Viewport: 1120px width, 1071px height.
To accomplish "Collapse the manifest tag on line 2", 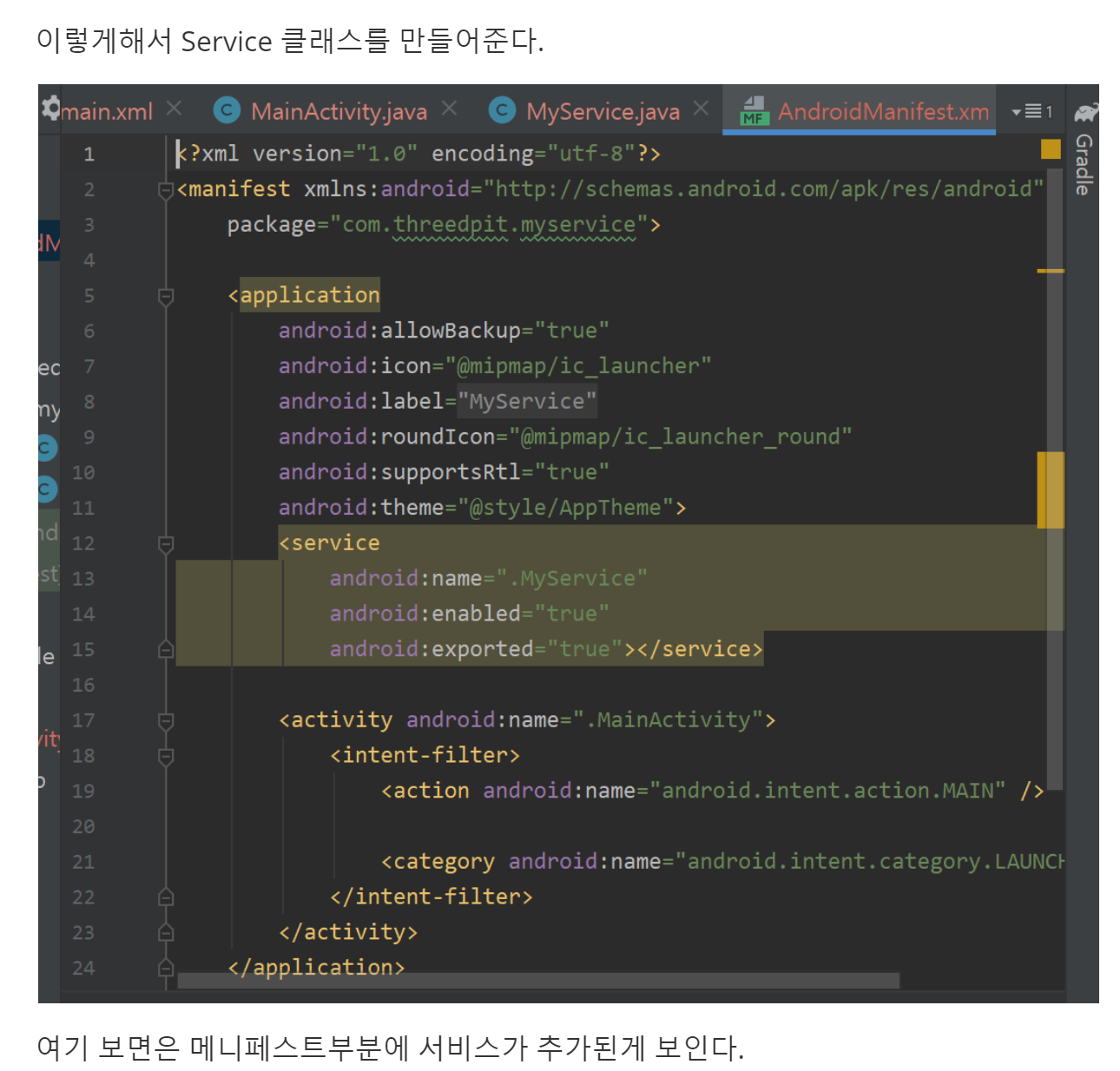I will (166, 189).
